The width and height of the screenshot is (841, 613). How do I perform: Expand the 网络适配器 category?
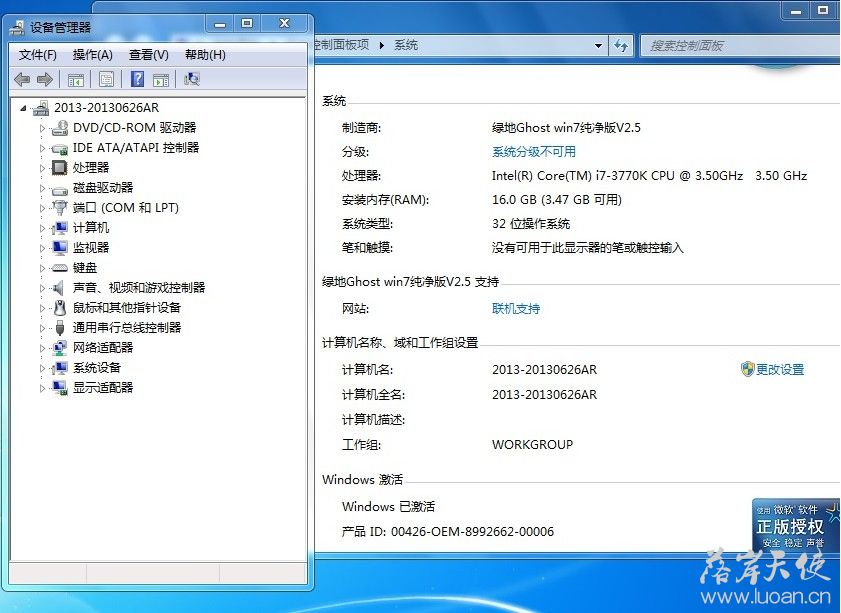pos(42,348)
